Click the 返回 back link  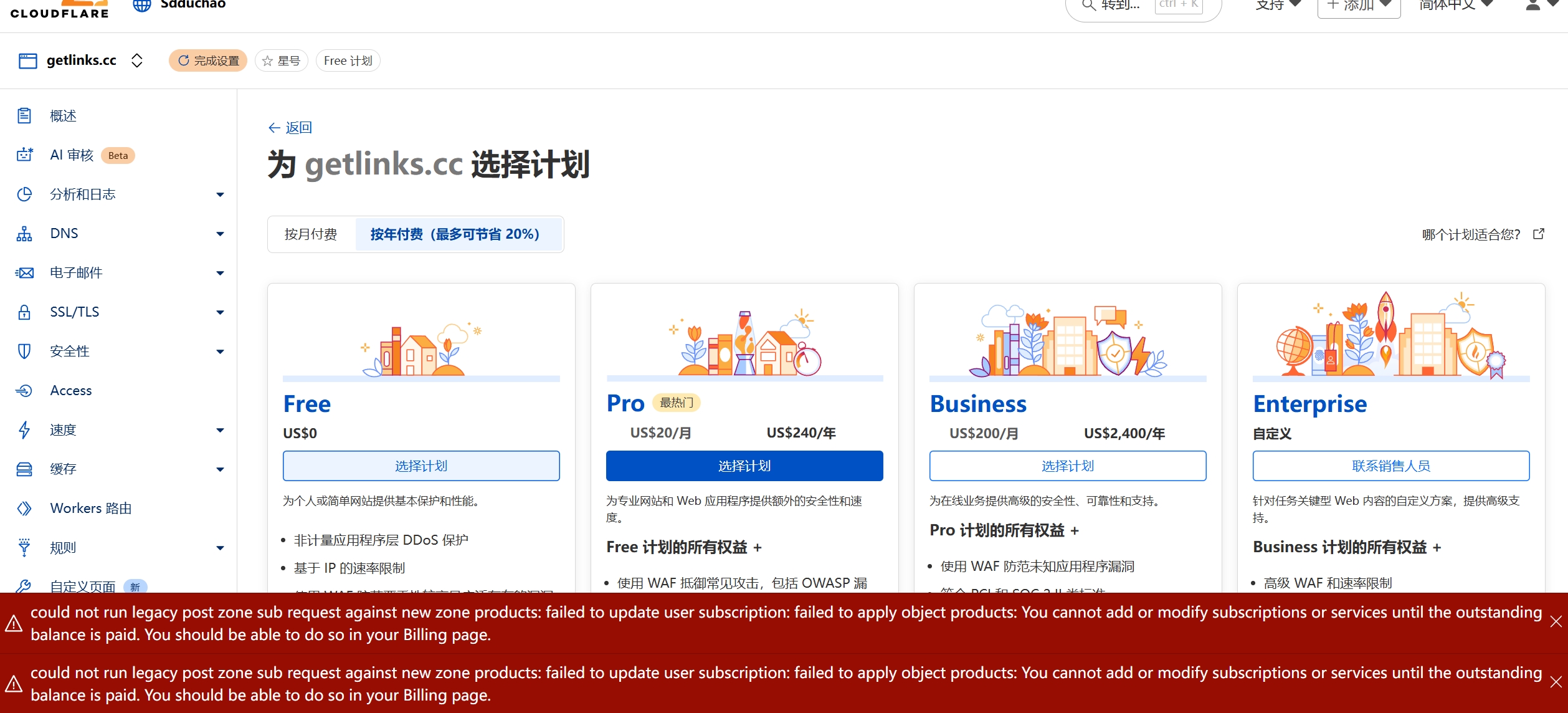pos(290,128)
